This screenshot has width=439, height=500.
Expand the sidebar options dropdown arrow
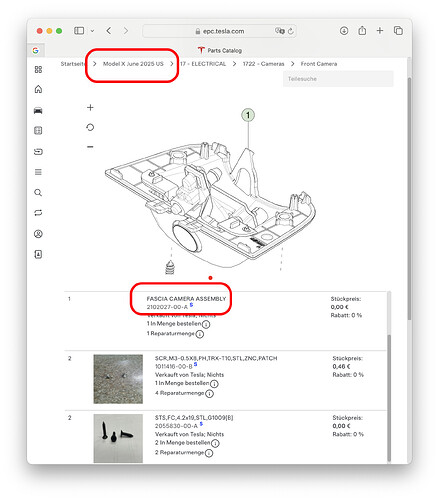[92, 31]
